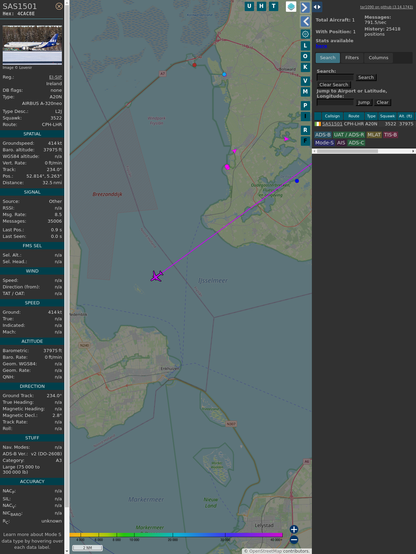Click the right-arrow sidebar expand icon

[305, 7]
